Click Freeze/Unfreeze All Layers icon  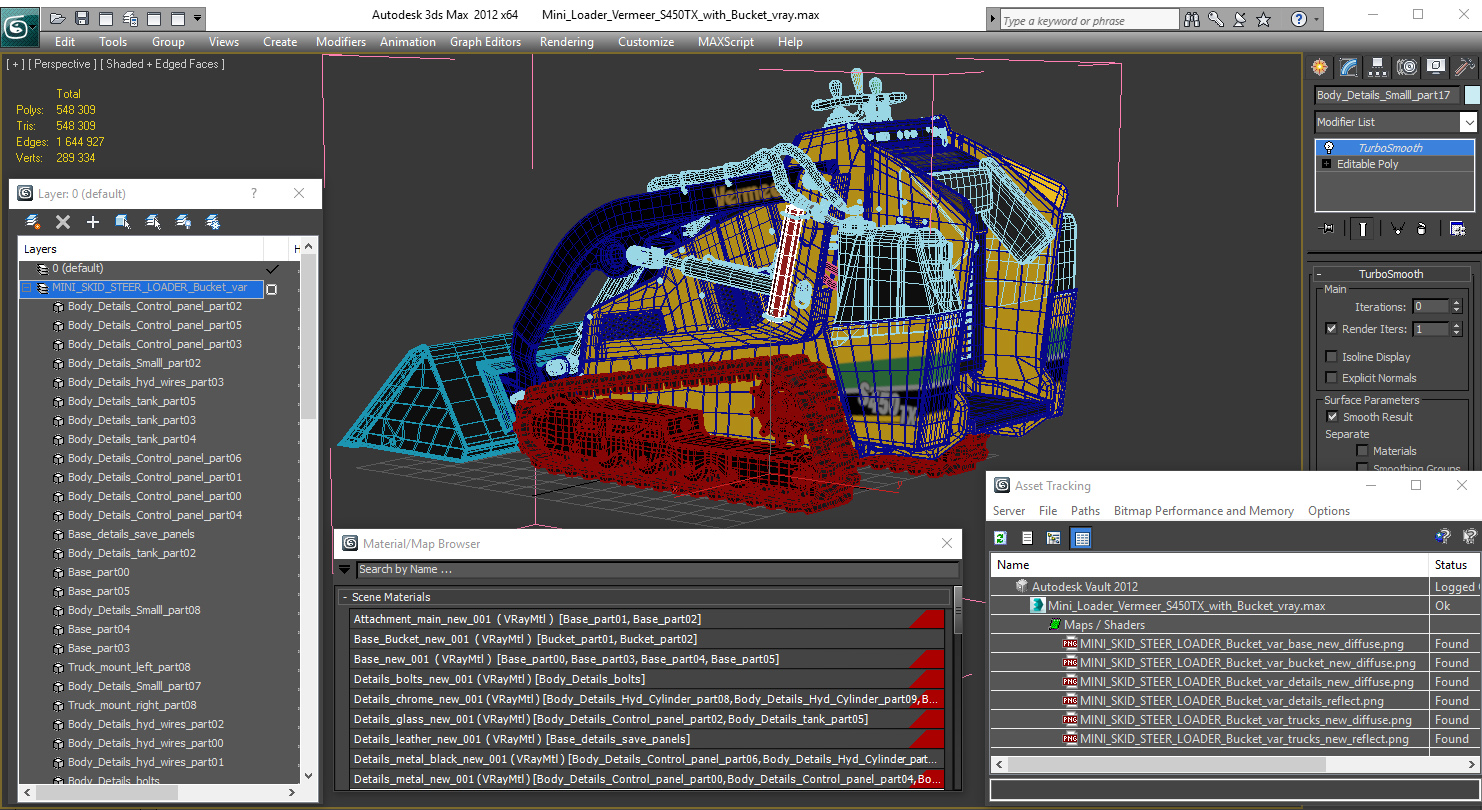(213, 222)
